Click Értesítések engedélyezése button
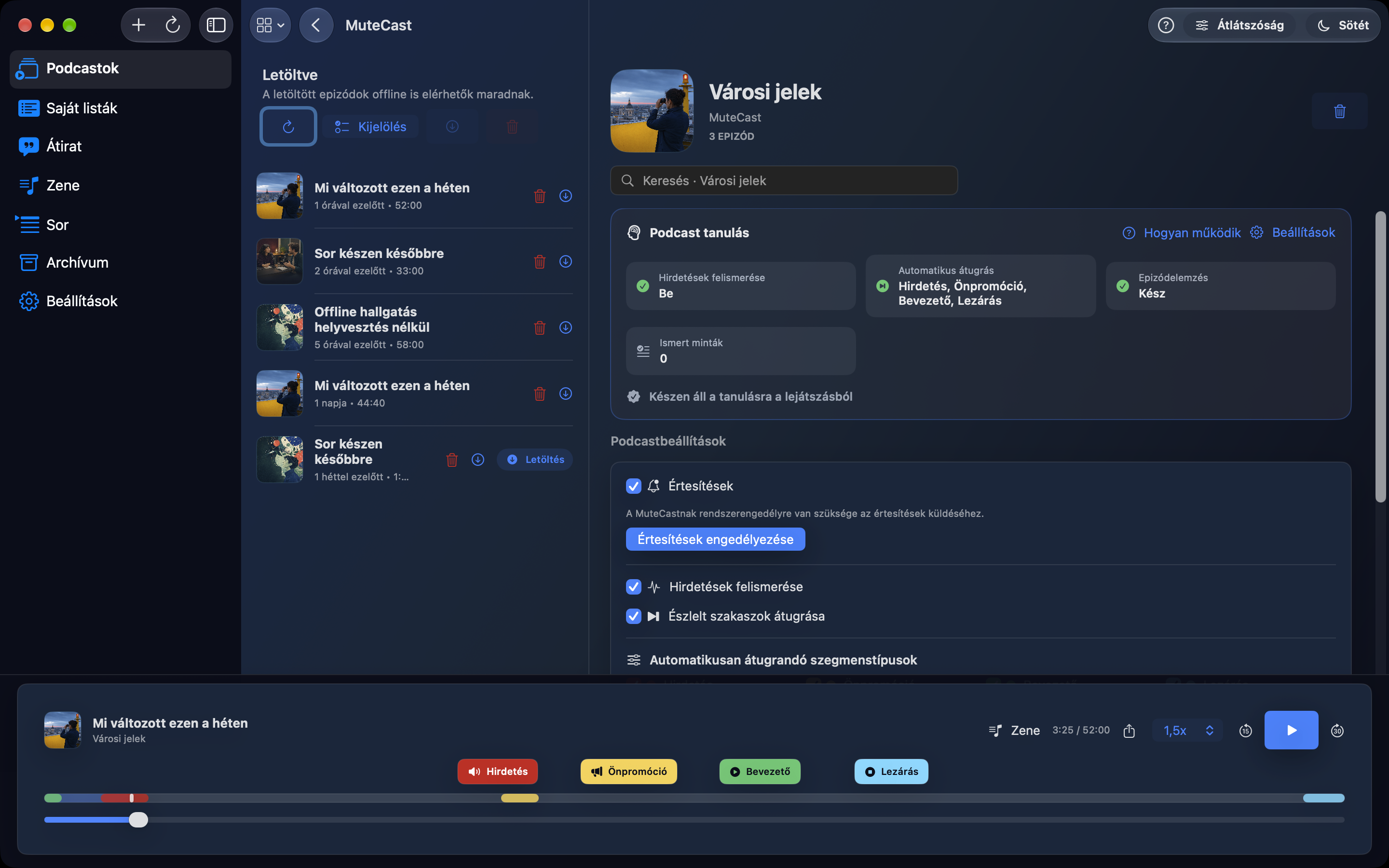 pos(715,540)
